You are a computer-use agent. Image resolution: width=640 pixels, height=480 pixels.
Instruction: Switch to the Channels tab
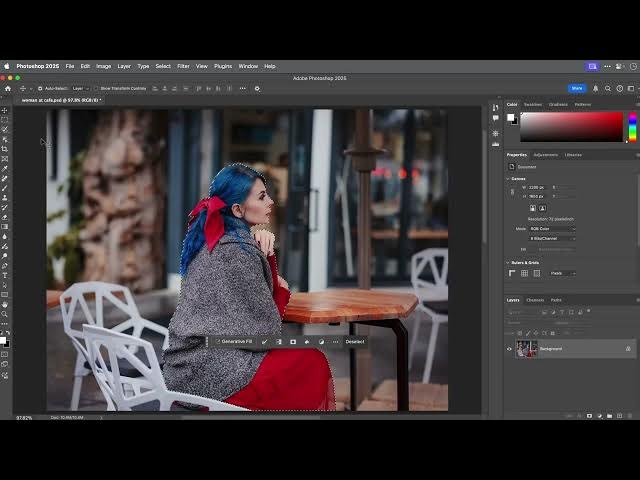pos(535,300)
